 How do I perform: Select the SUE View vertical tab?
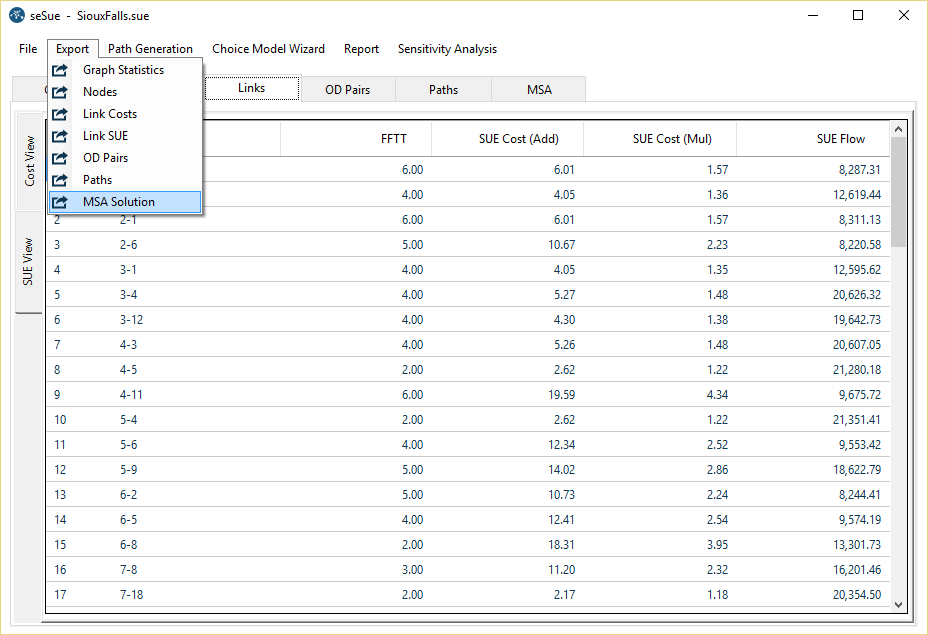pos(29,261)
